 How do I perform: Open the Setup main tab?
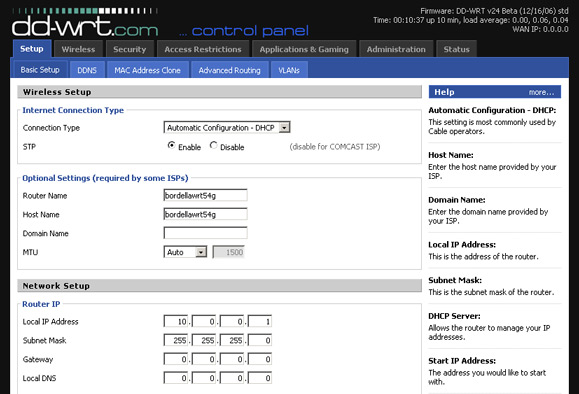(x=32, y=49)
